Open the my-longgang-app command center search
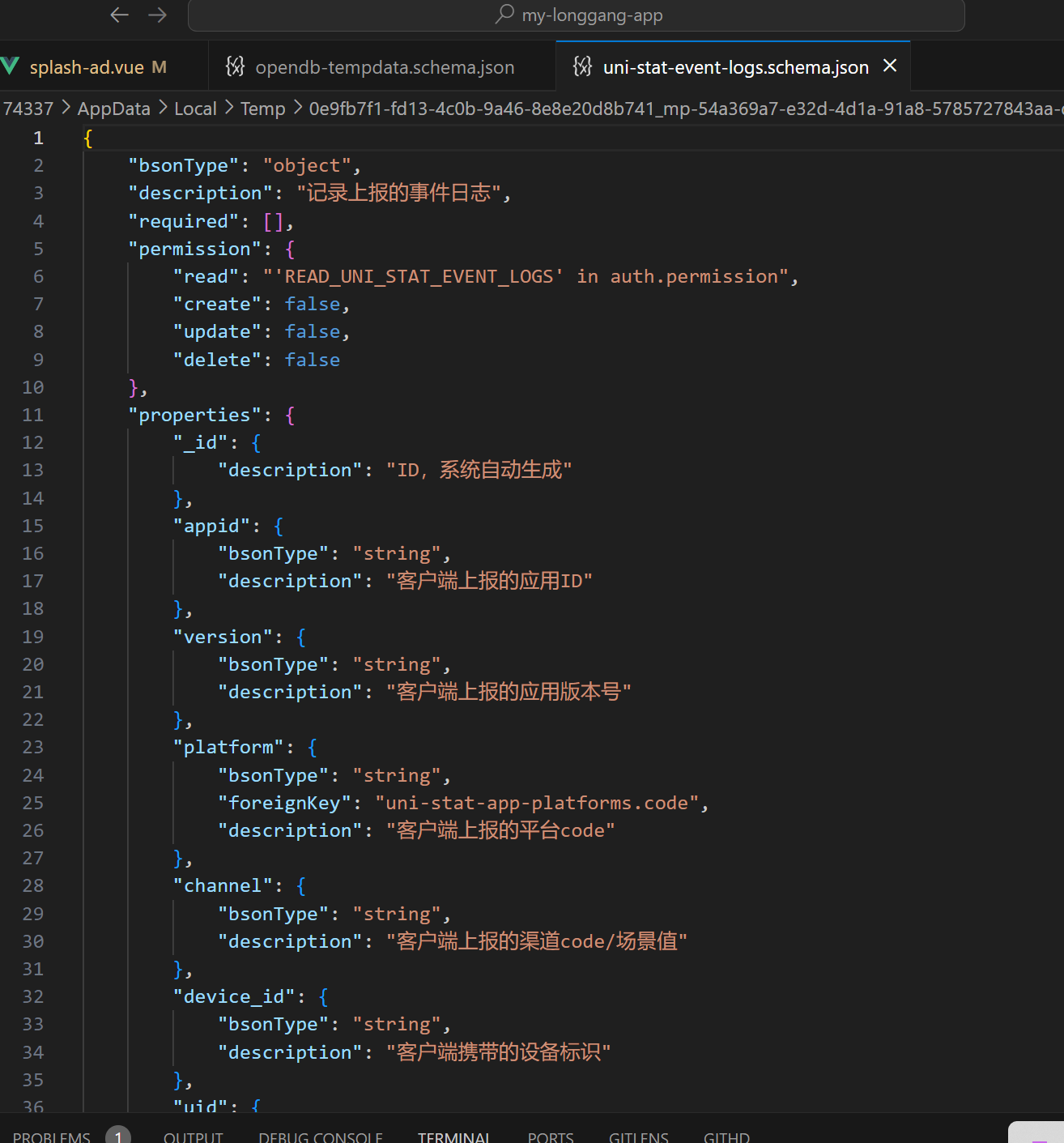Screen dimensions: 1064x1143 point(577,15)
